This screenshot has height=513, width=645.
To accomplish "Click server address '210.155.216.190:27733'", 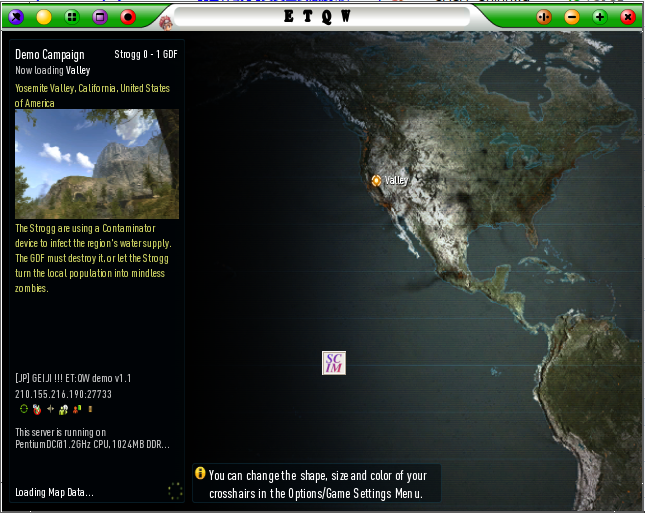I will [63, 394].
